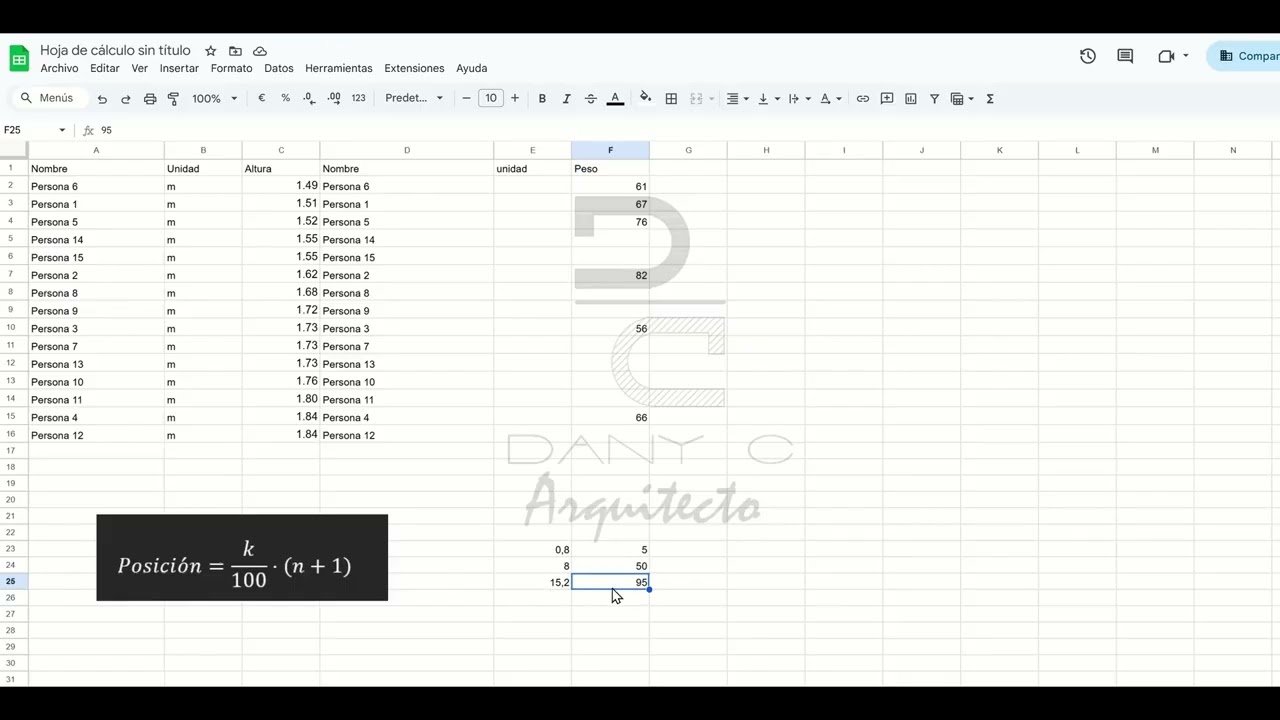Open the Formato menu
The image size is (1280, 720).
point(231,68)
